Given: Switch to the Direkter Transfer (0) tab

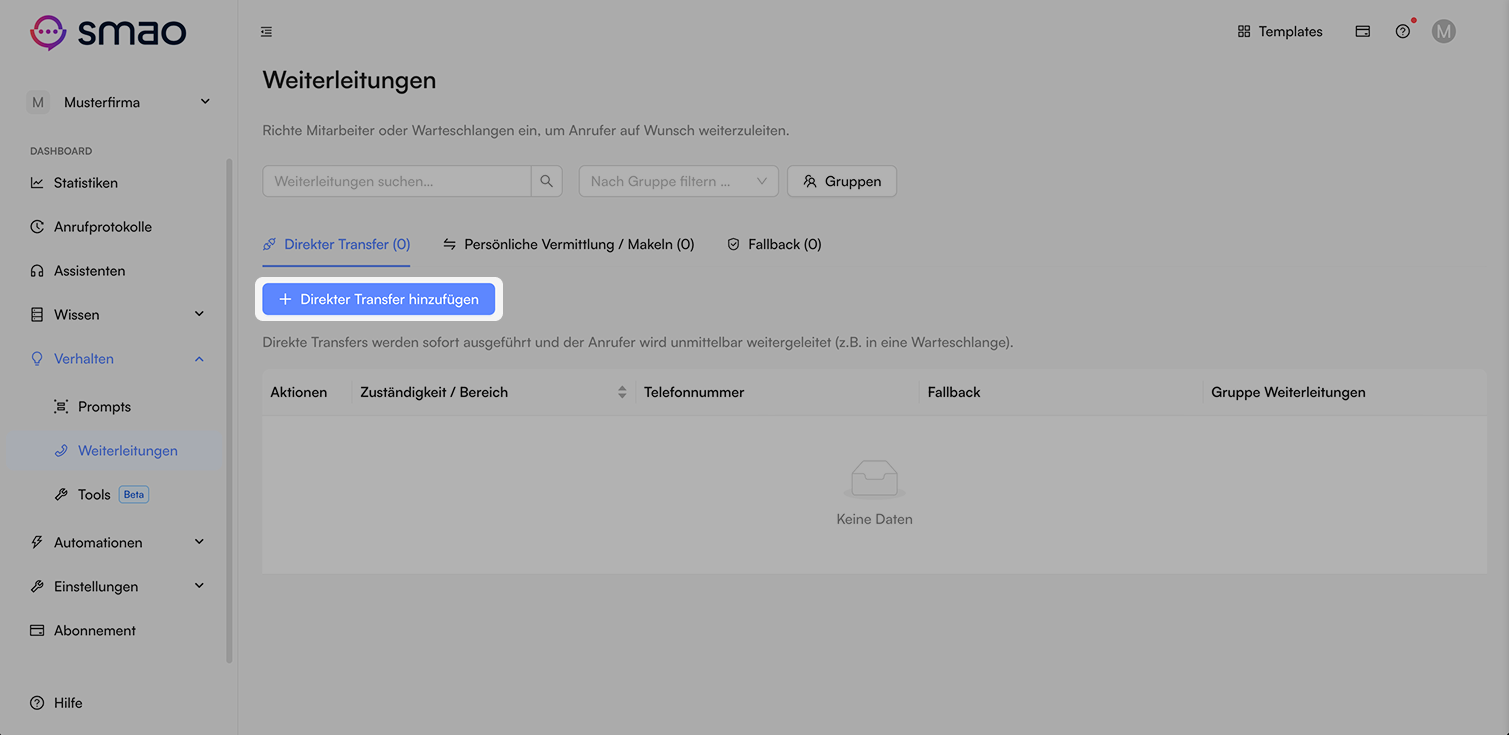Looking at the screenshot, I should (x=336, y=244).
